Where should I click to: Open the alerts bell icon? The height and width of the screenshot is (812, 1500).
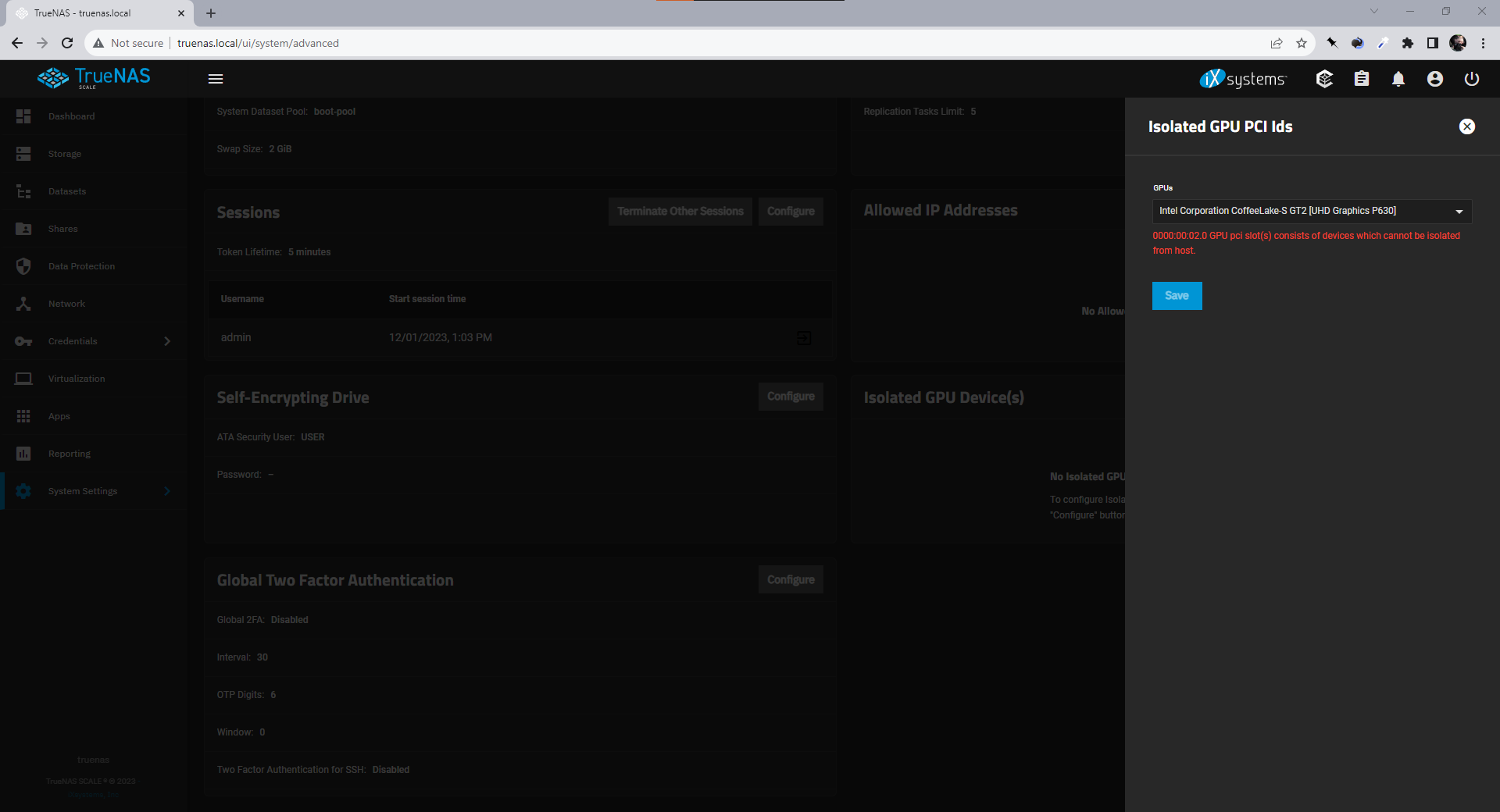(x=1398, y=79)
